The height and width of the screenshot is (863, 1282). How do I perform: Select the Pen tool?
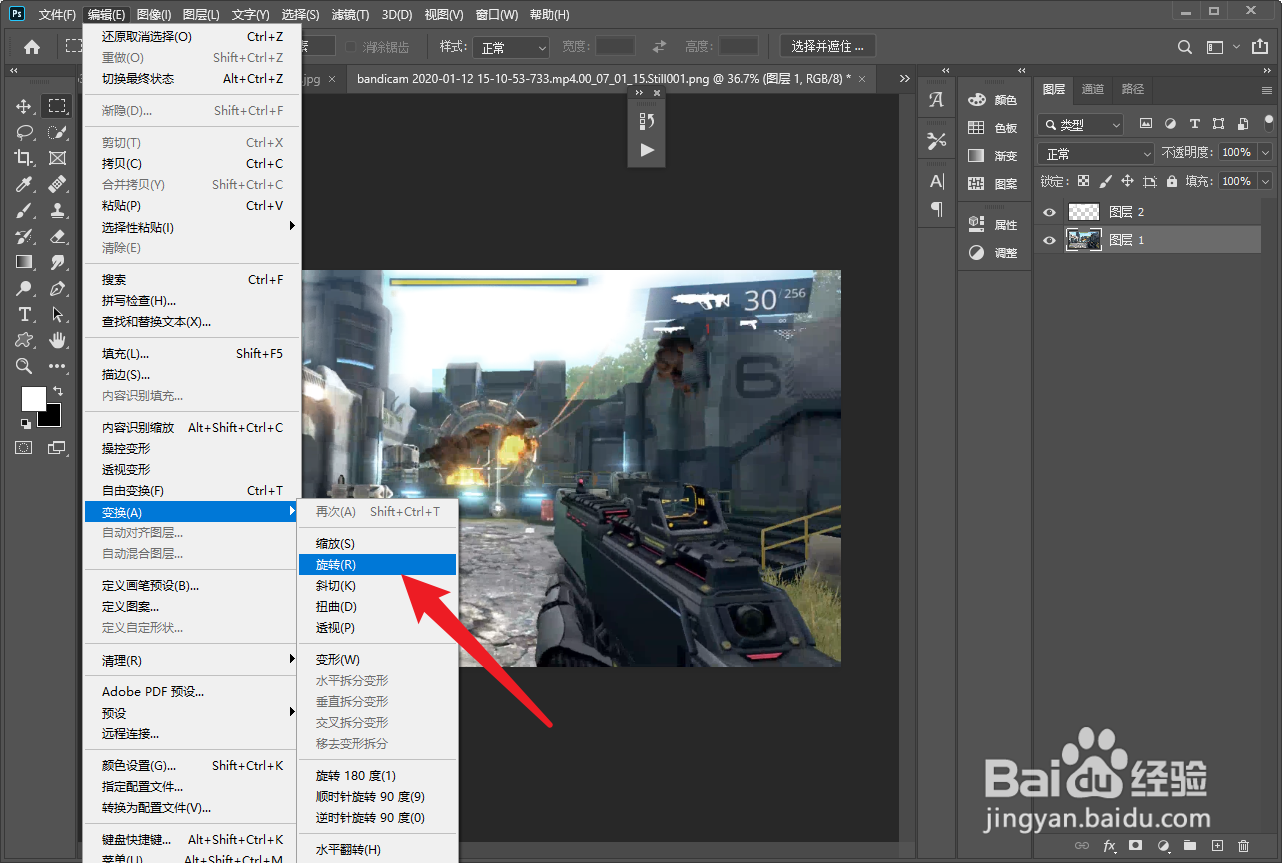tap(57, 288)
